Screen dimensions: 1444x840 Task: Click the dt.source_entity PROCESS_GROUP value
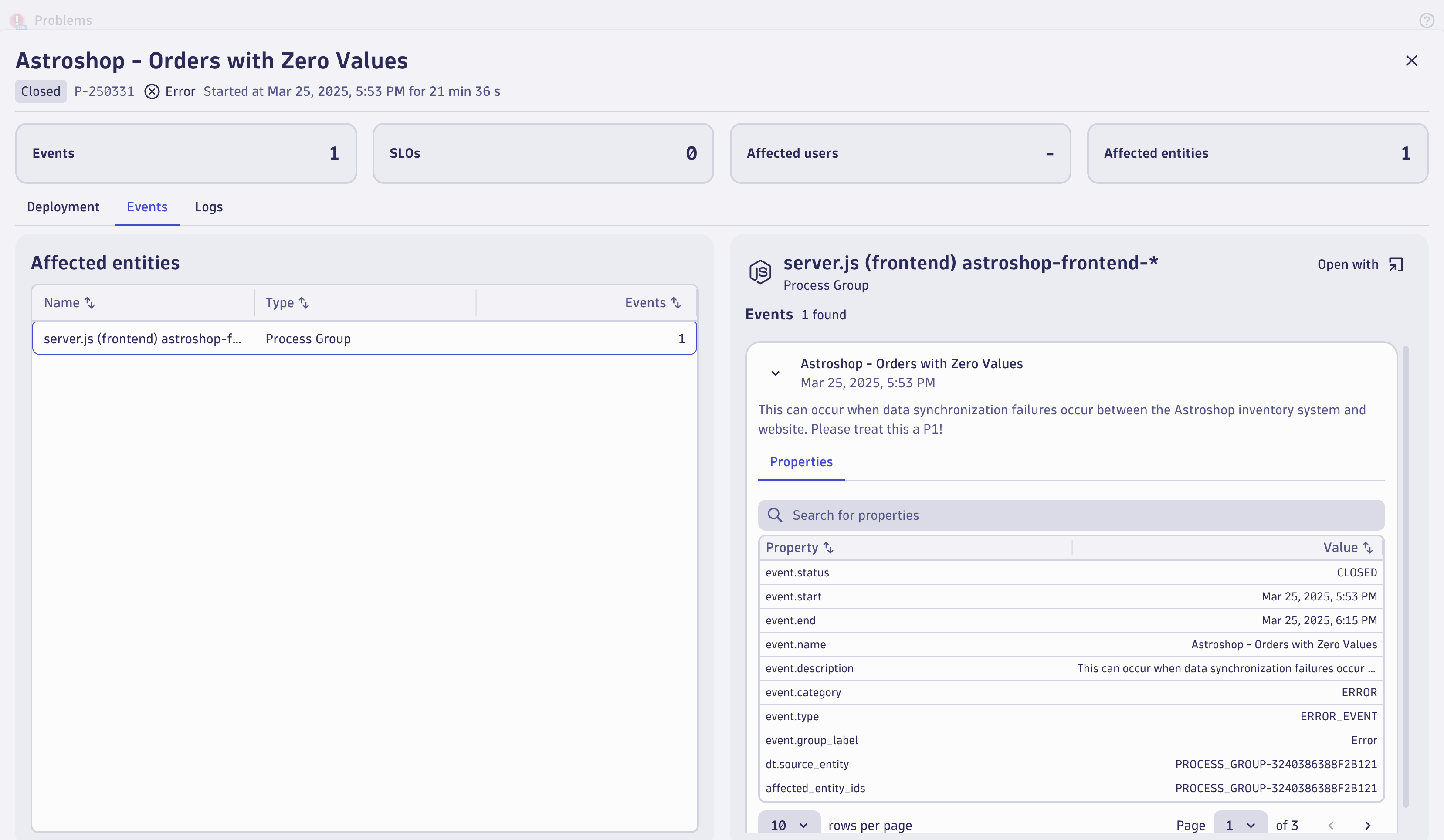click(x=1276, y=764)
